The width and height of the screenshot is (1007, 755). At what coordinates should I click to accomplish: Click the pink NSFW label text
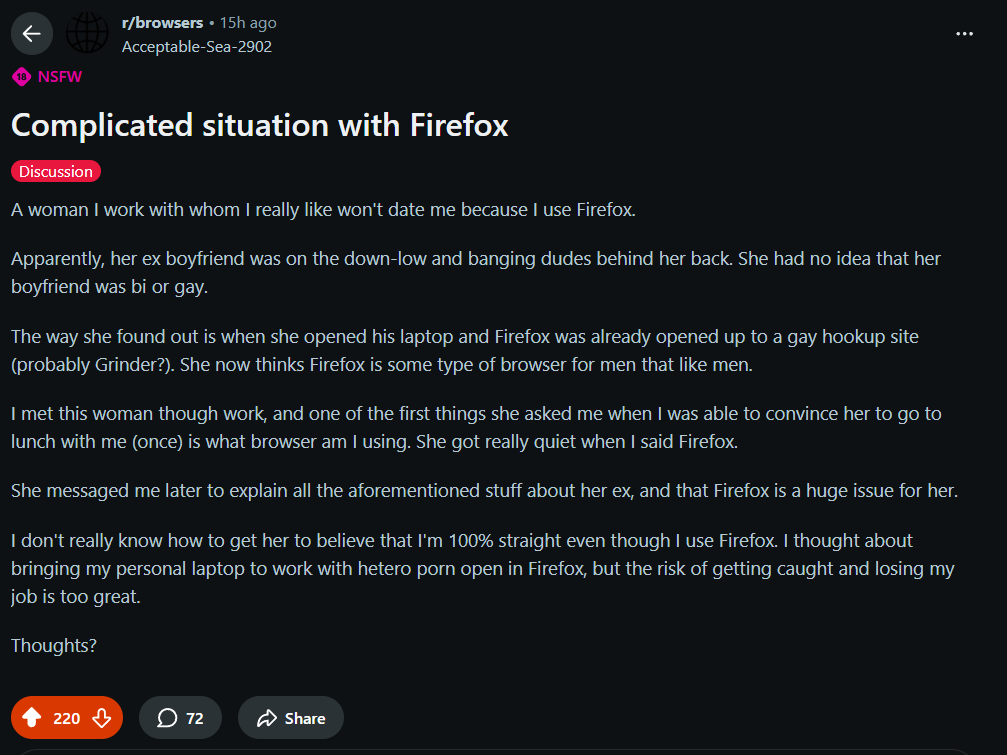pyautogui.click(x=59, y=77)
